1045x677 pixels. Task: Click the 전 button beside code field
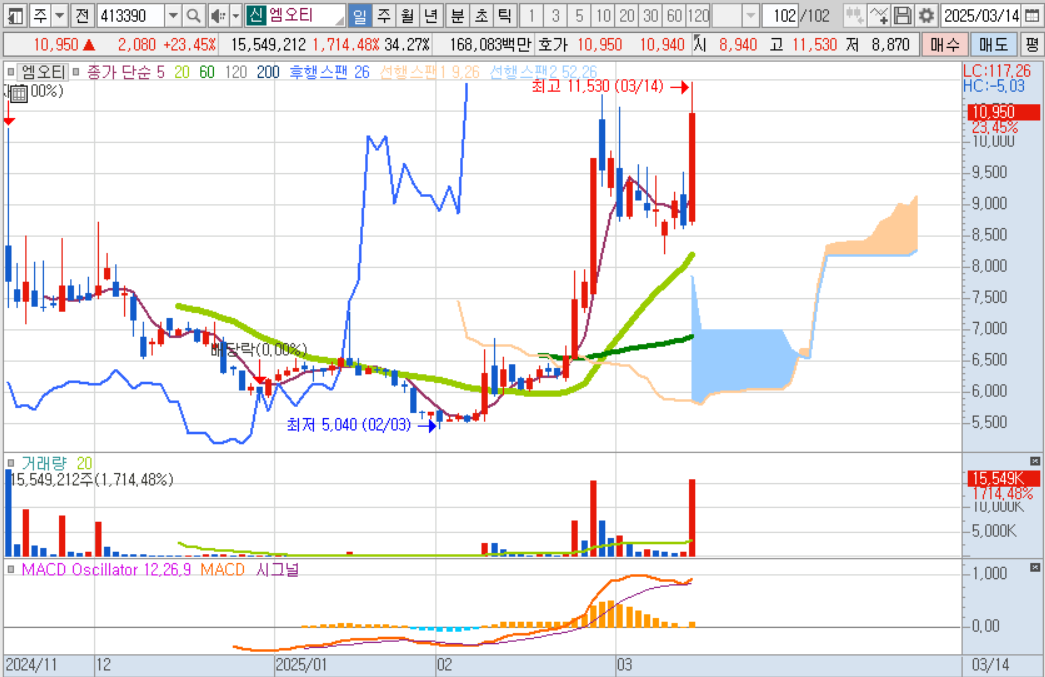point(82,15)
